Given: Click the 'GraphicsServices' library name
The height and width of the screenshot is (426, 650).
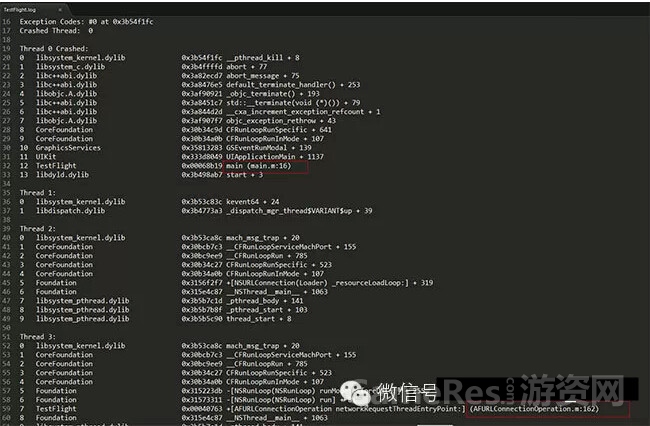Looking at the screenshot, I should coord(68,148).
